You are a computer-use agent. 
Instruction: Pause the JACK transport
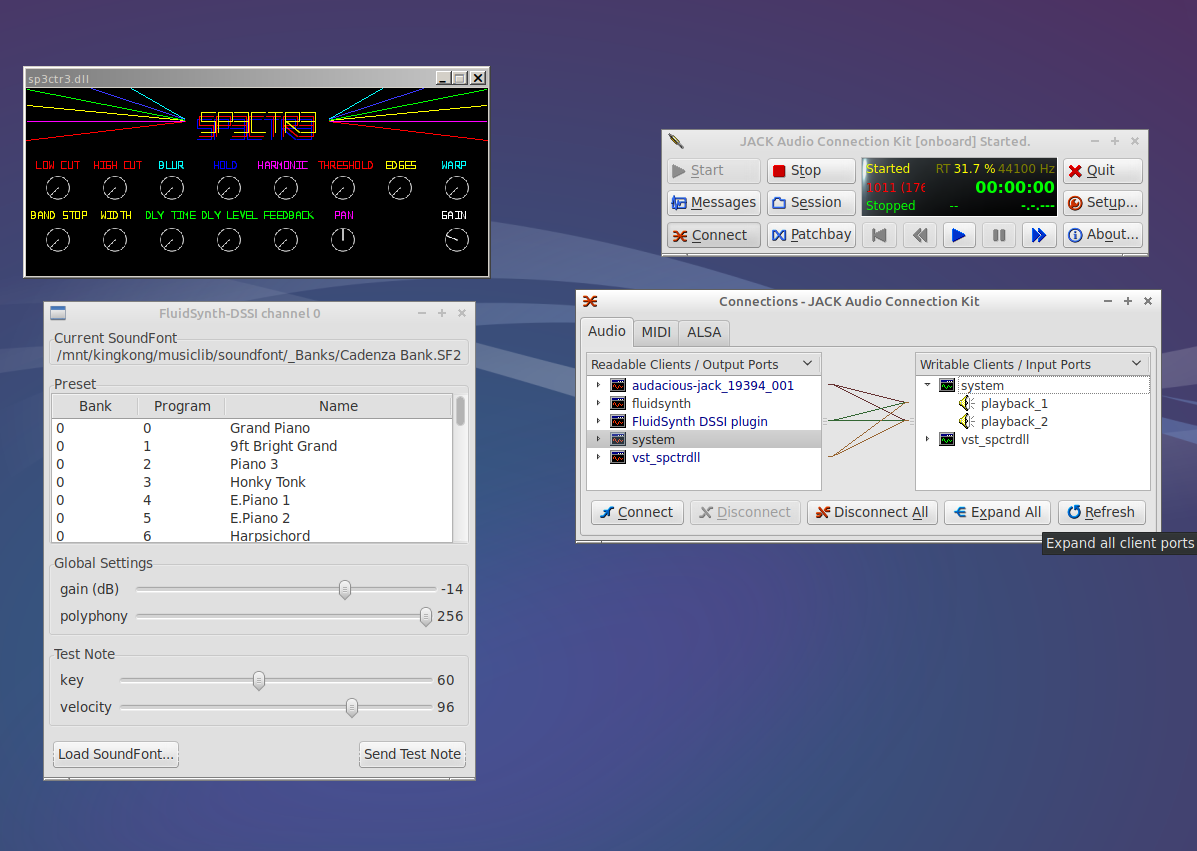click(x=999, y=235)
